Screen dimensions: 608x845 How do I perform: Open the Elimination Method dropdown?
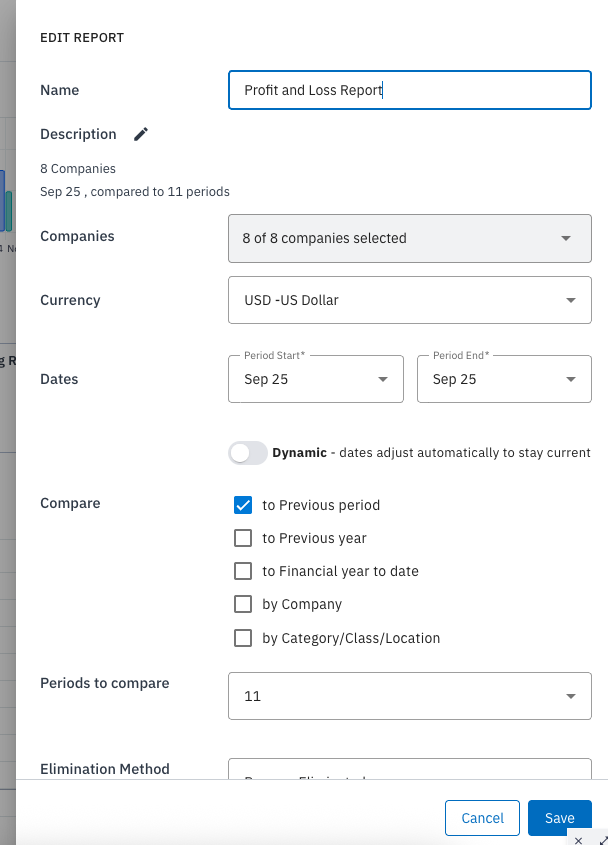pos(410,770)
